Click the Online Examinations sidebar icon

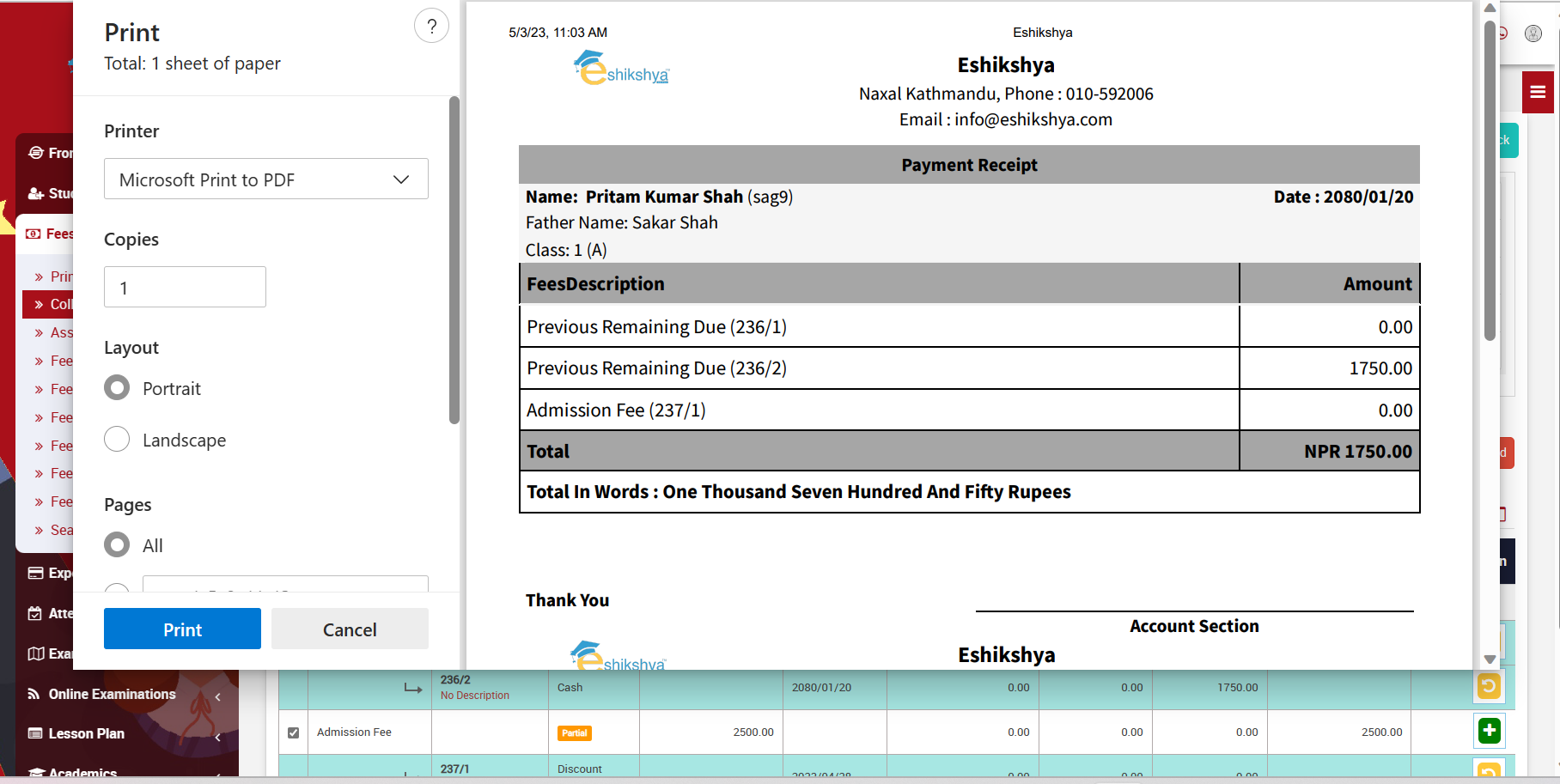pos(34,694)
